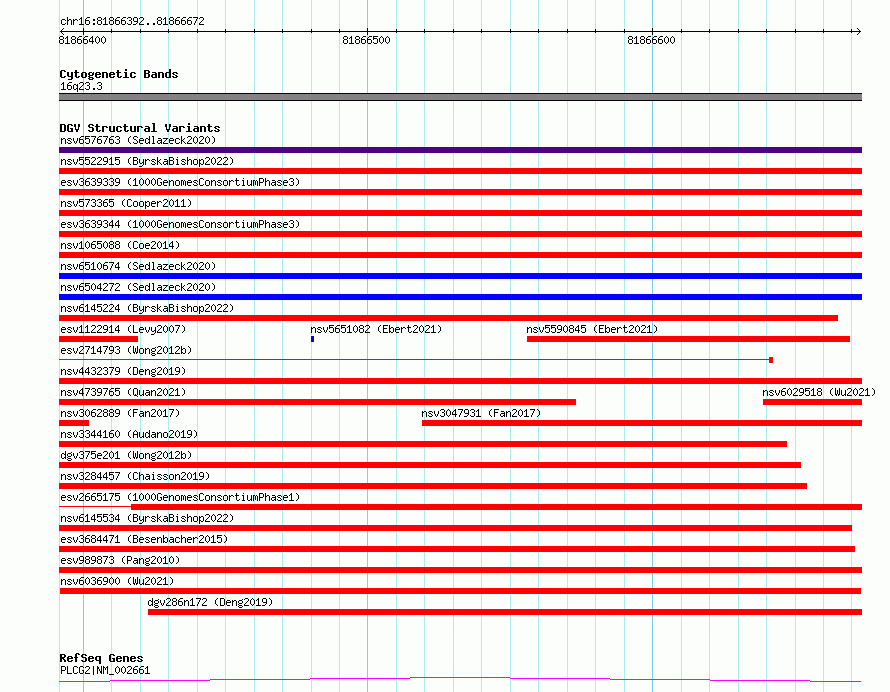Open nsv6145224 (ByrskaBishop2022) label
The width and height of the screenshot is (890, 692).
tap(147, 308)
